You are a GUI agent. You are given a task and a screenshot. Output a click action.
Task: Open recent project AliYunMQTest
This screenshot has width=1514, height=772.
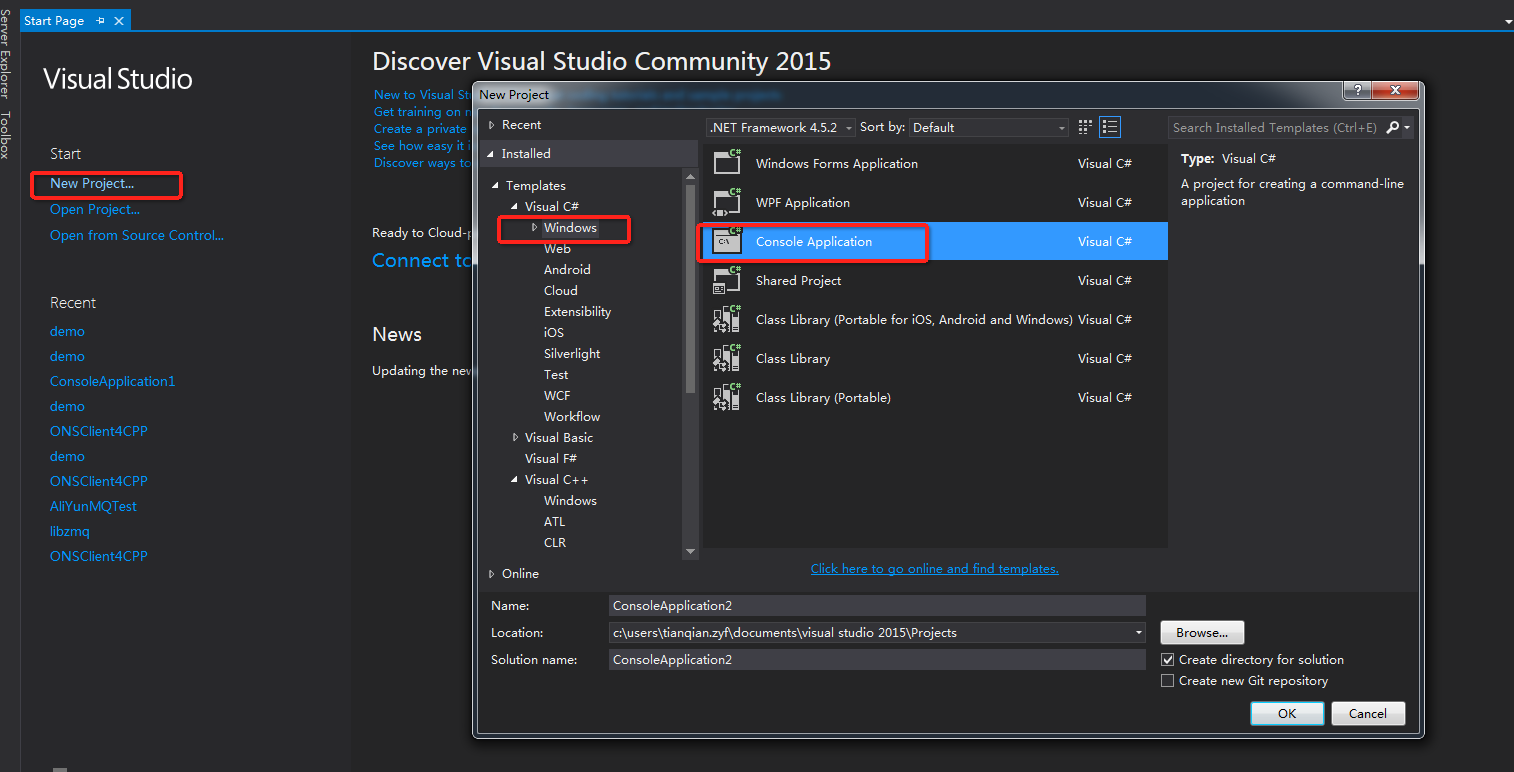point(93,507)
